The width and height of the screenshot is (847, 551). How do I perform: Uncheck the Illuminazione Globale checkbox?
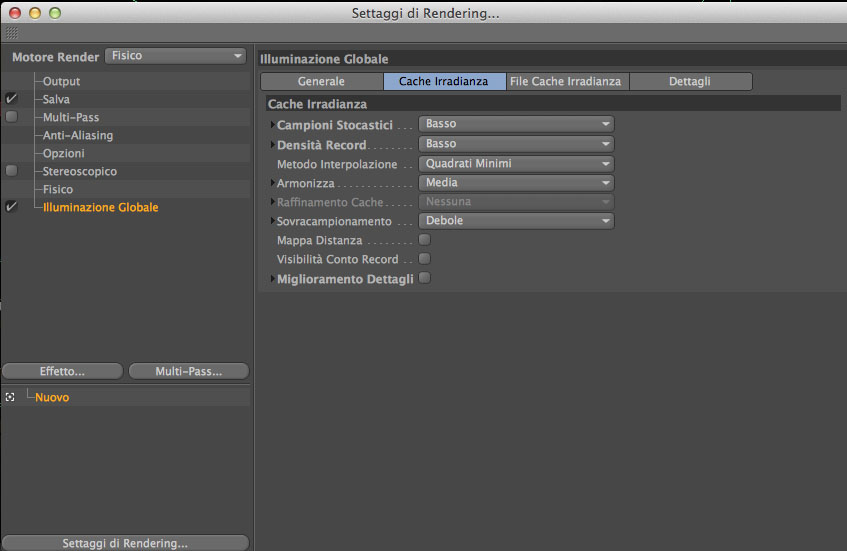point(11,207)
